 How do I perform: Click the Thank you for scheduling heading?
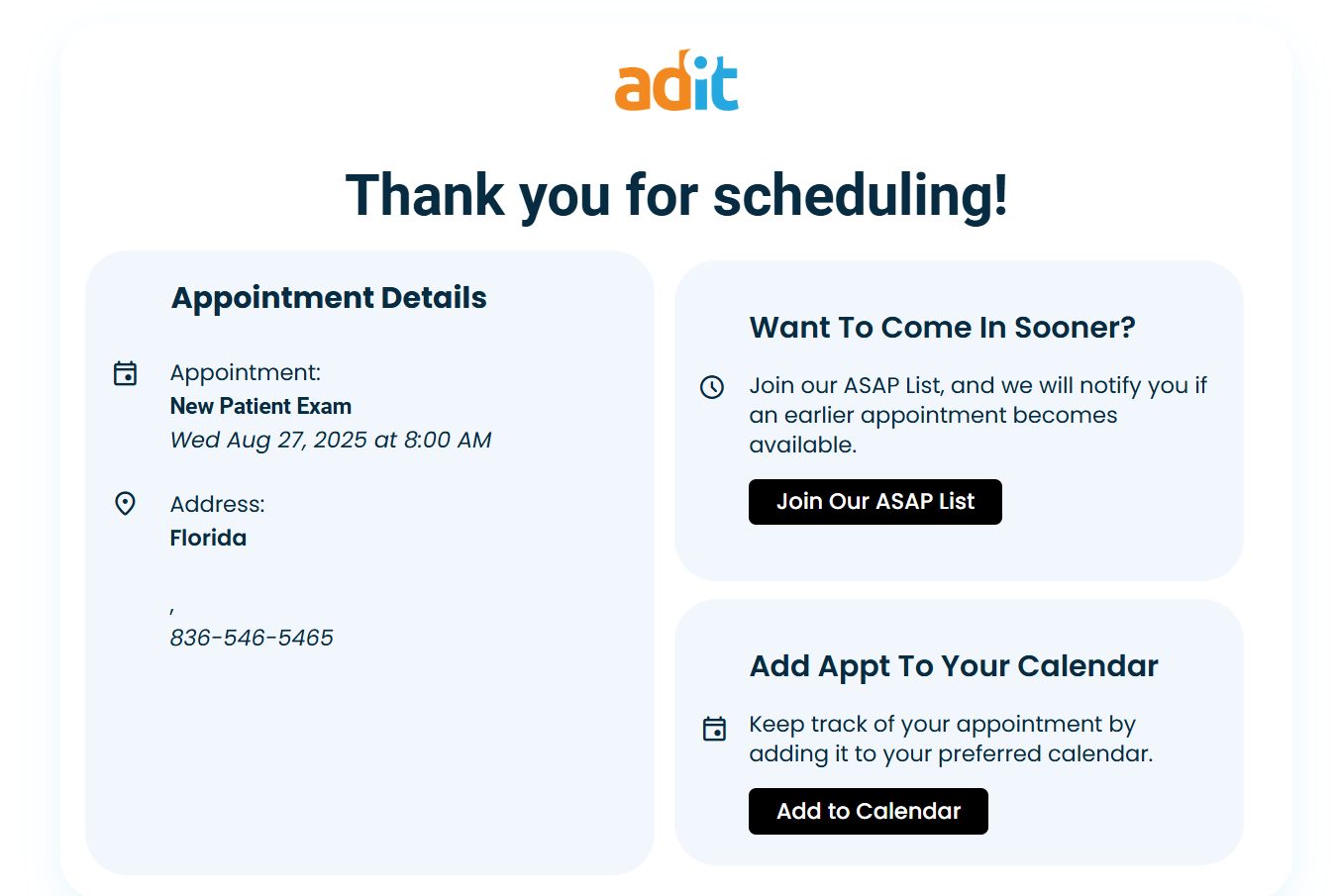tap(676, 195)
